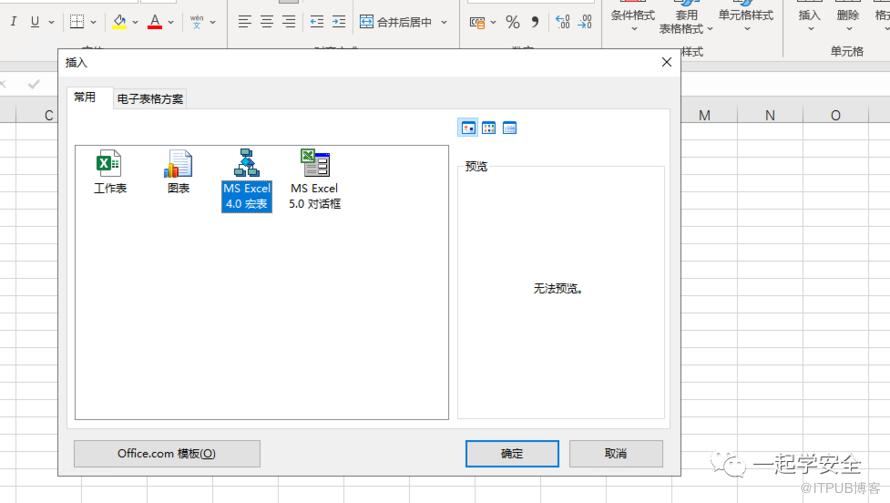
Task: Select the 工作表 worksheet icon
Action: click(x=110, y=172)
